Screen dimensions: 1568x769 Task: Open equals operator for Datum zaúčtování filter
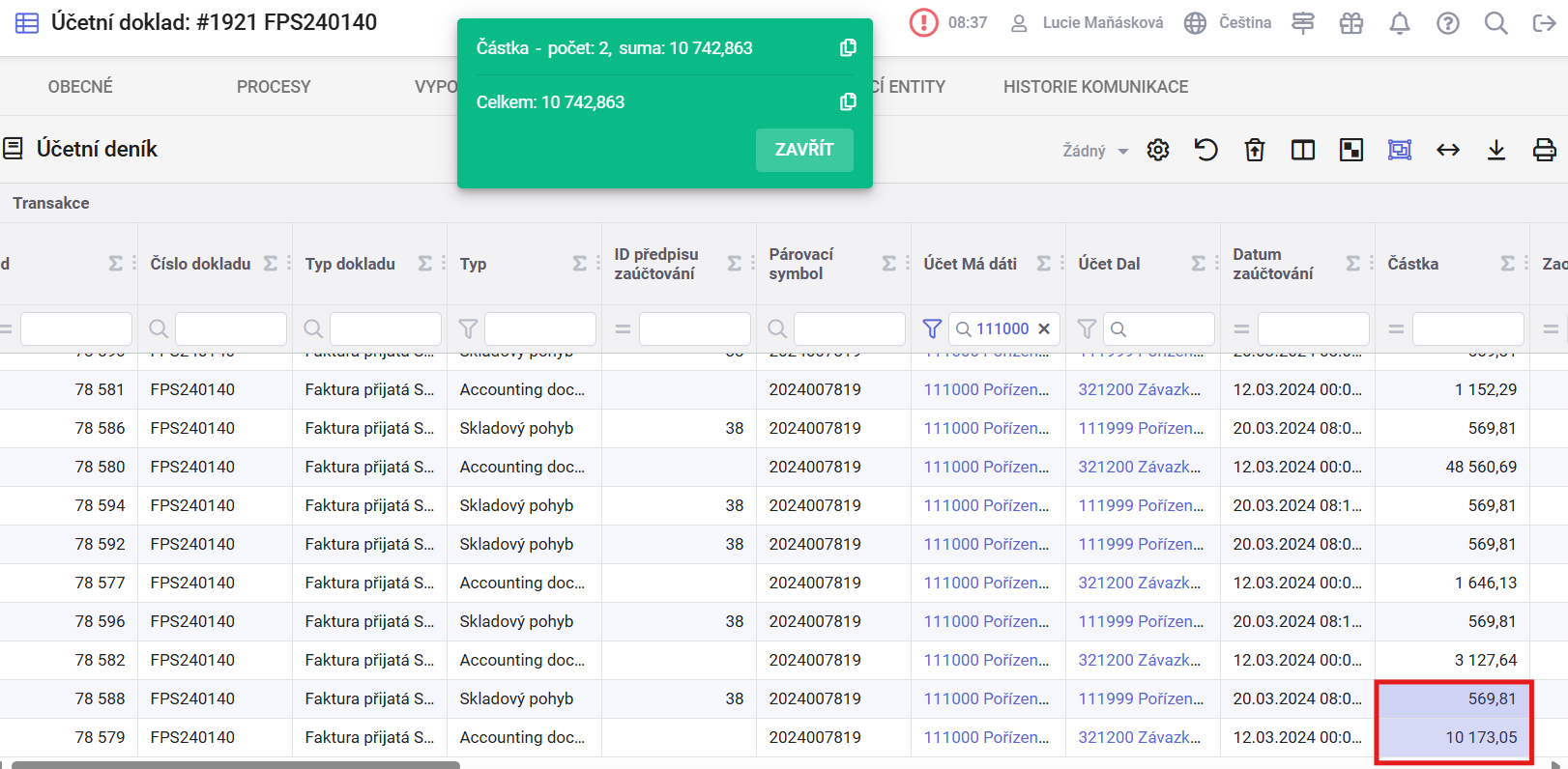click(1241, 329)
